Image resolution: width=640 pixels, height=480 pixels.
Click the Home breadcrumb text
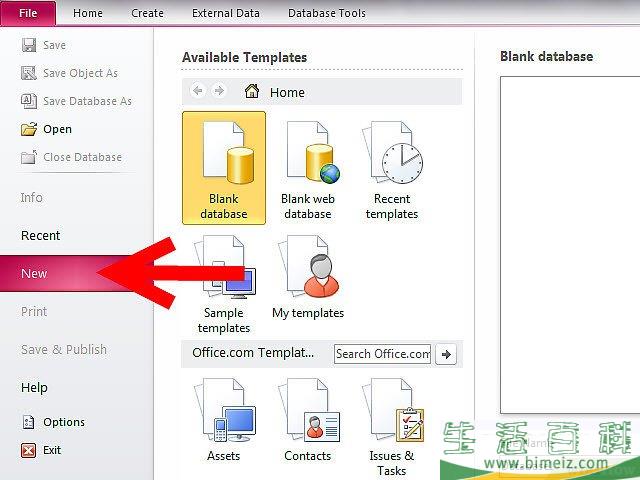[287, 92]
